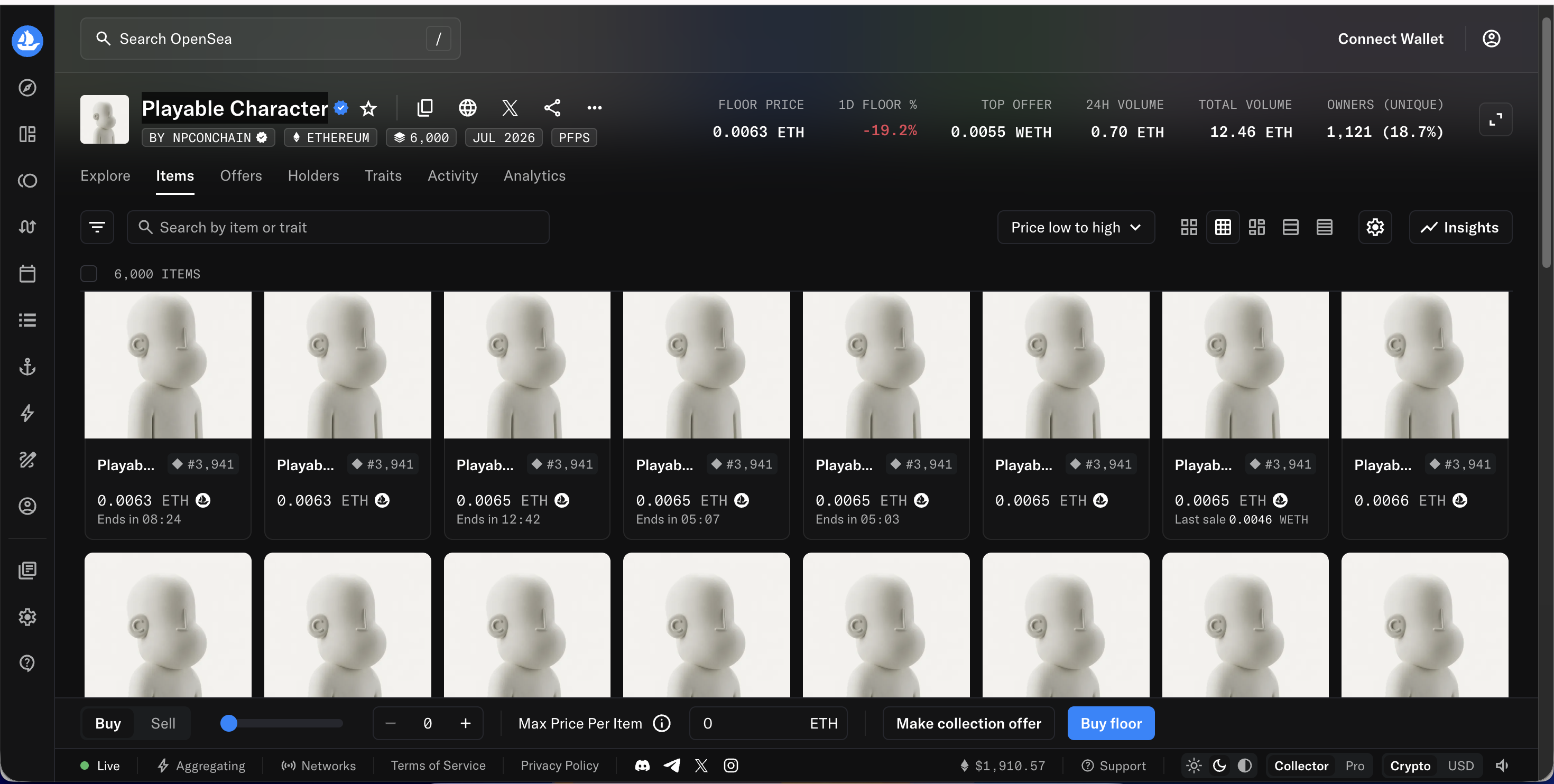Open the lightning bolt icon in sidebar
Image resolution: width=1554 pixels, height=784 pixels.
27,413
